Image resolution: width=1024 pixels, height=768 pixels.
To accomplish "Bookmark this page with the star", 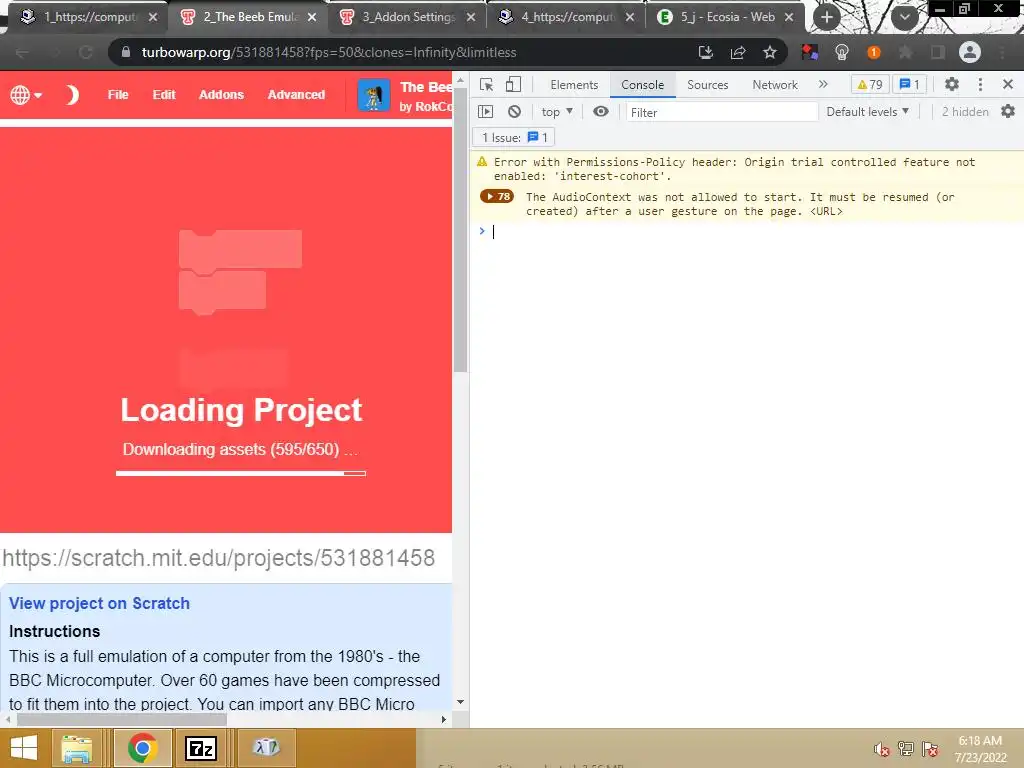I will click(770, 52).
